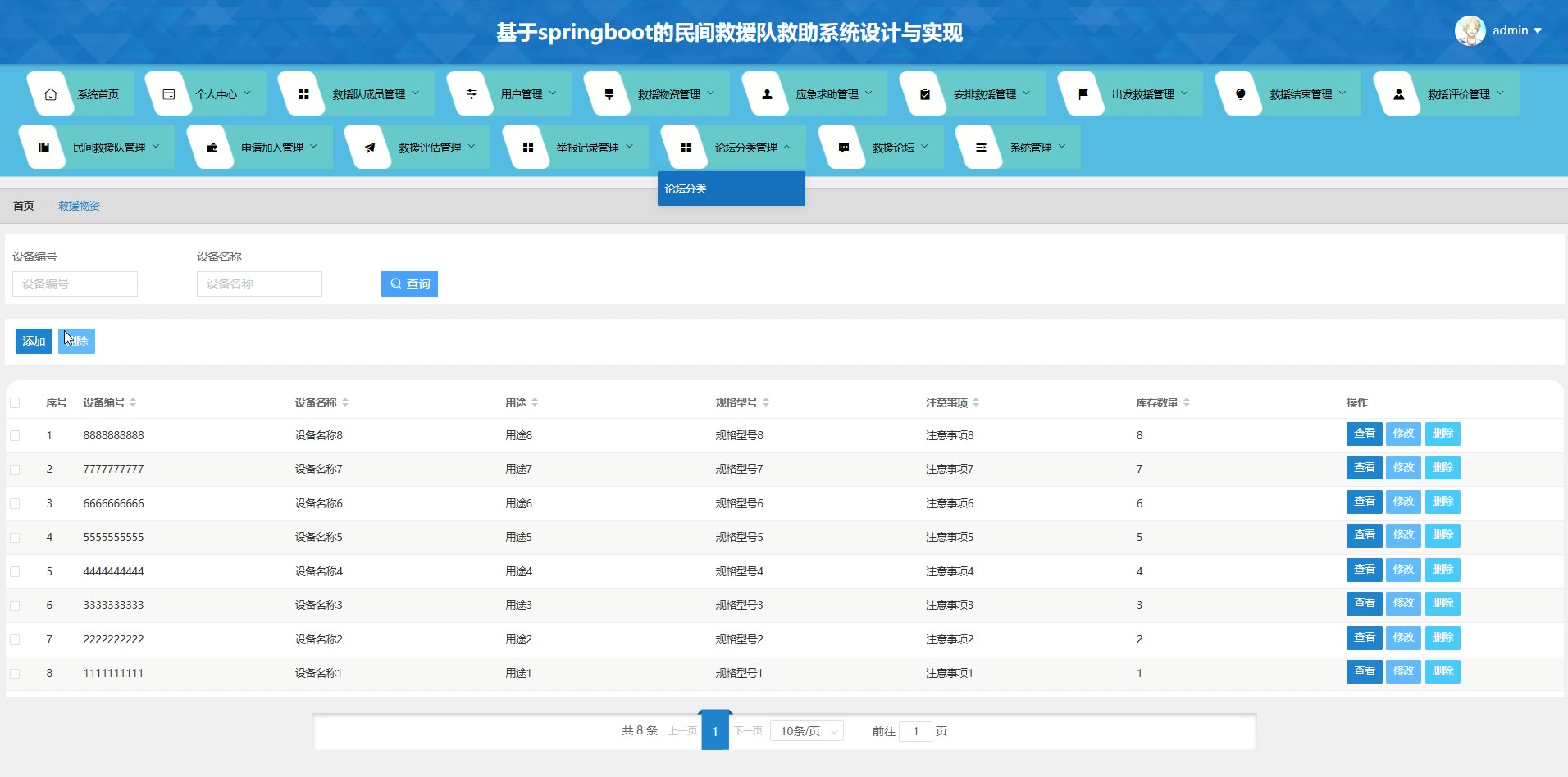Click the grid icon for 救援队成员管理
Image resolution: width=1568 pixels, height=777 pixels.
(303, 94)
